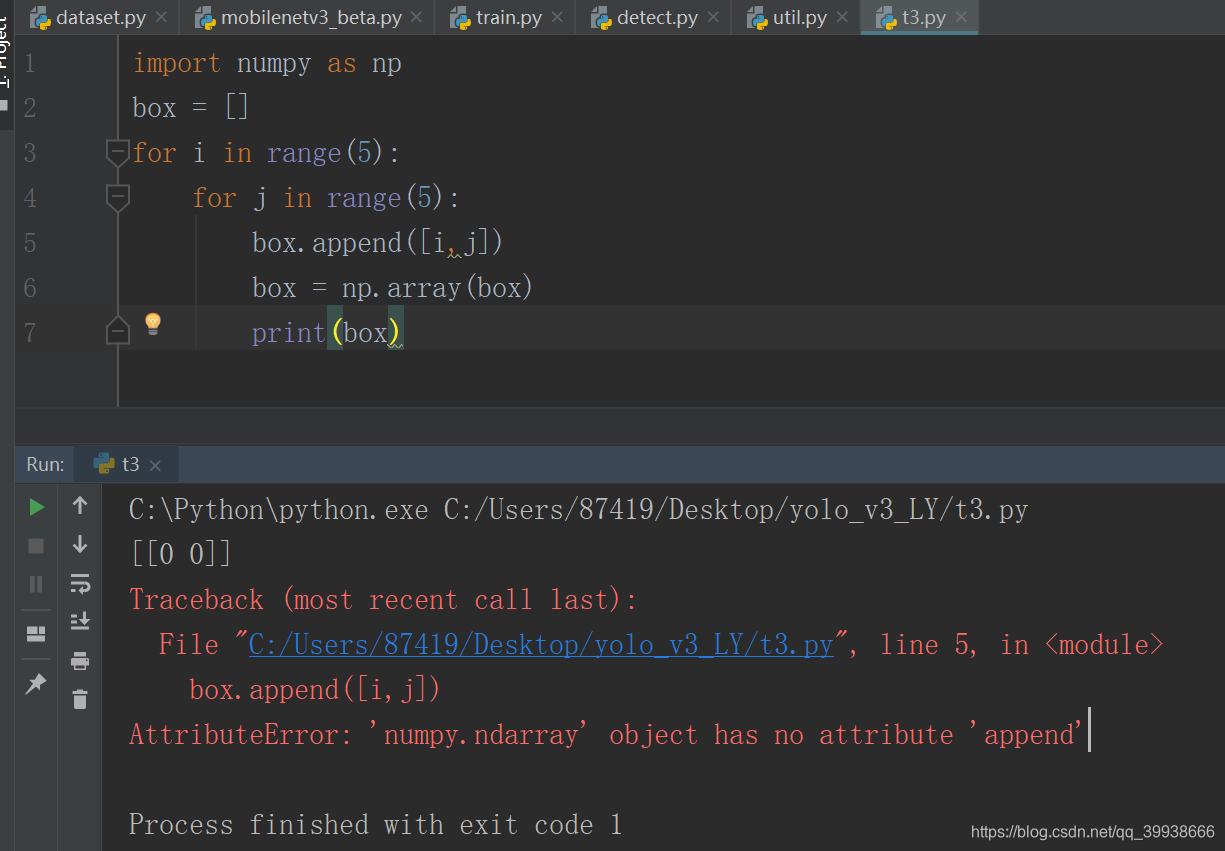Click the grey Stop process icon
1225x851 pixels.
[36, 545]
